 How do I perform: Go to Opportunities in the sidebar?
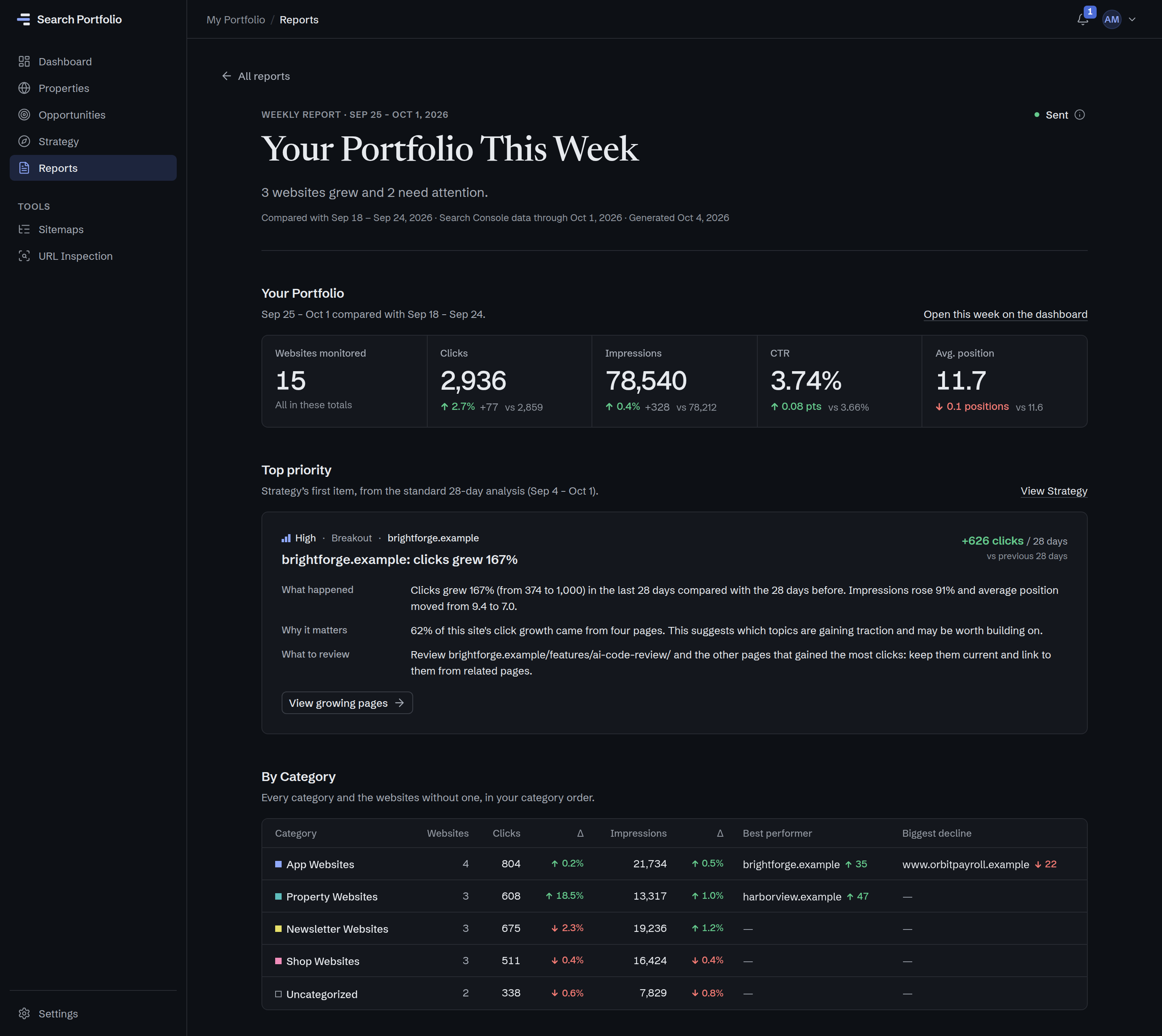pos(93,115)
